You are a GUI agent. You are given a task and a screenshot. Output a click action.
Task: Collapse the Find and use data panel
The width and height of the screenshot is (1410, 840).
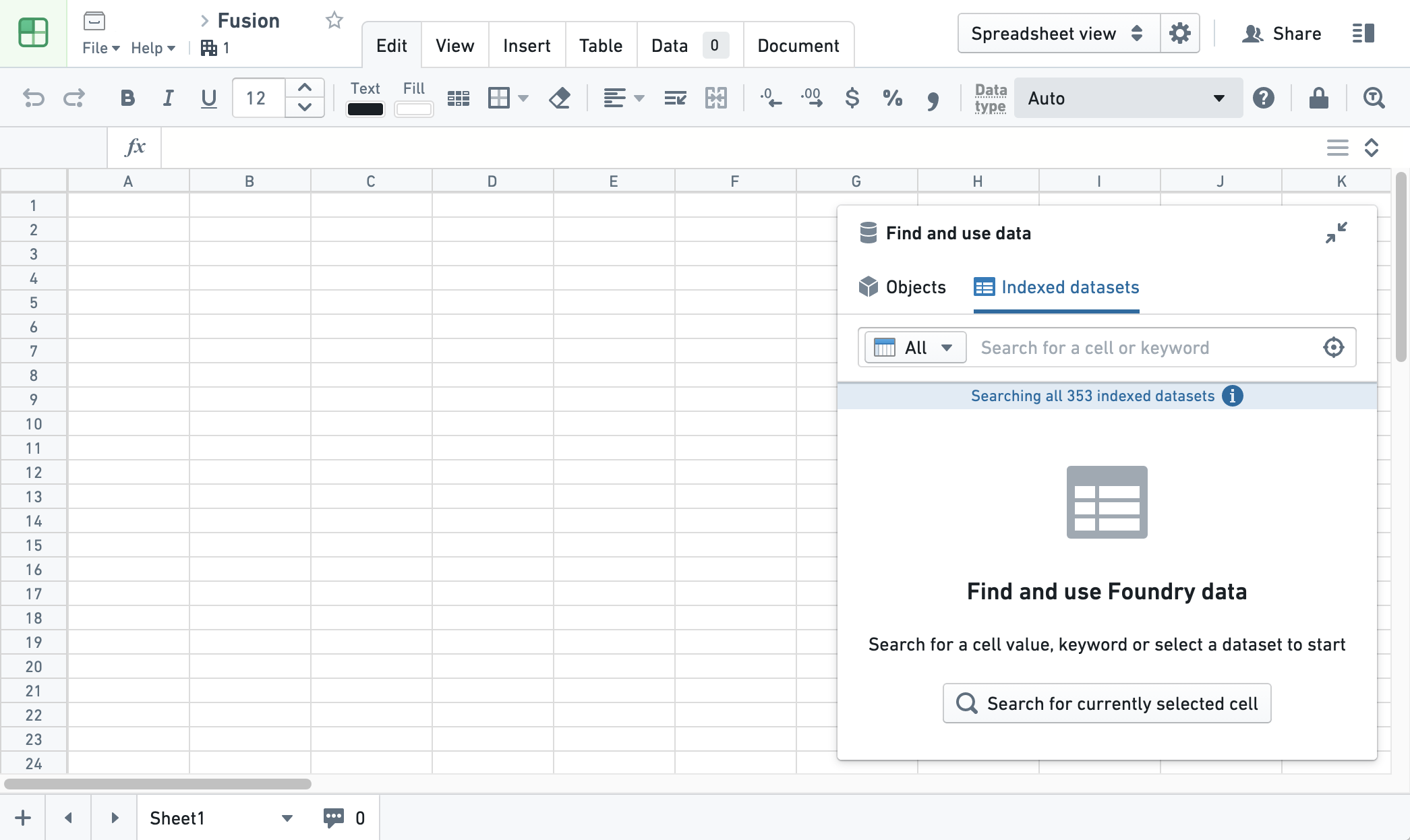[x=1336, y=233]
